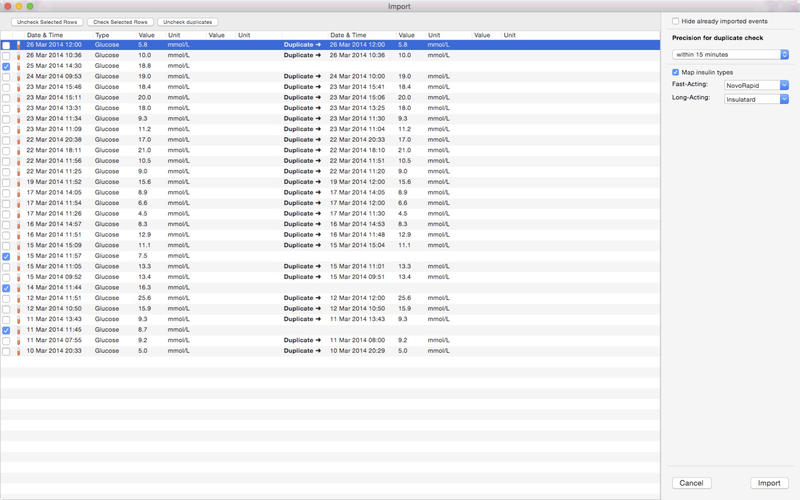The width and height of the screenshot is (800, 500).
Task: Click glucose icon in 15 Mar 2014 15:09 row
Action: click(x=18, y=245)
